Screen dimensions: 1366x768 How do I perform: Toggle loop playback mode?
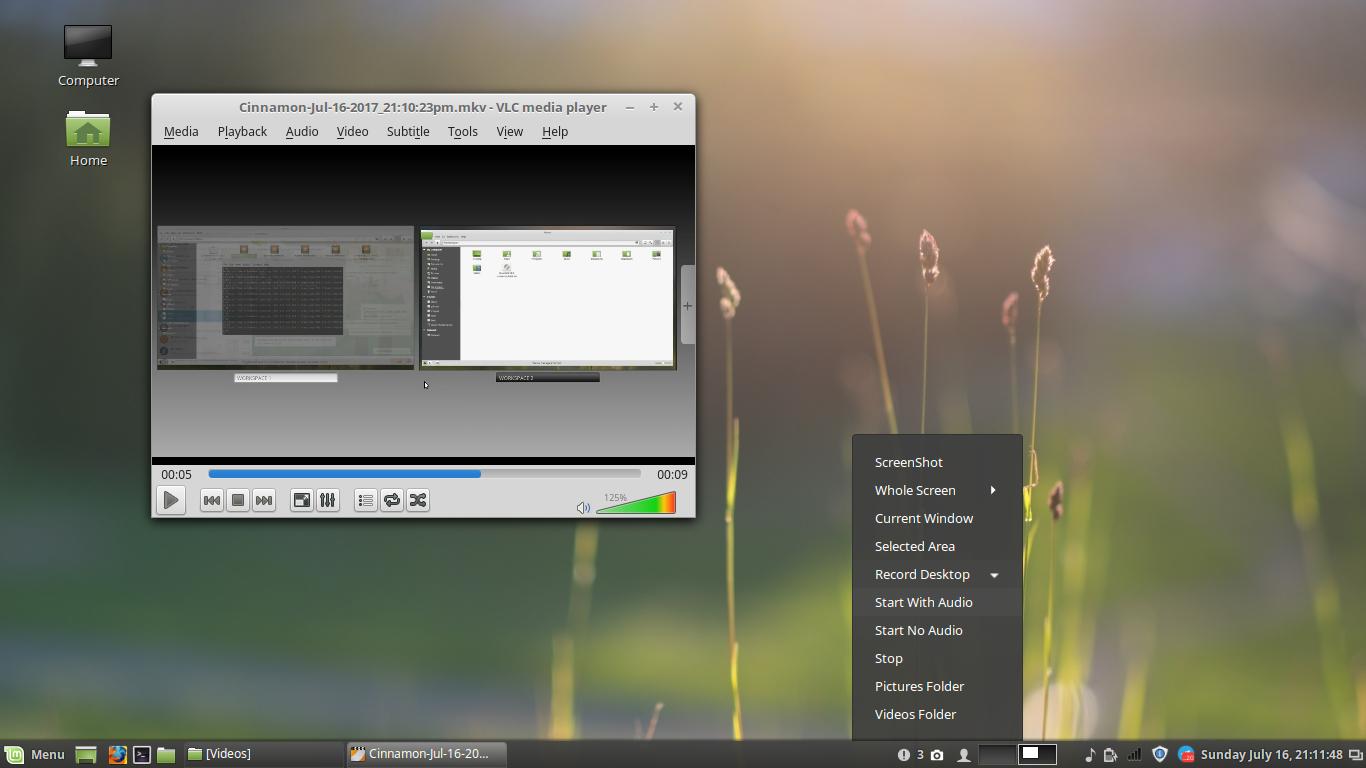(391, 500)
